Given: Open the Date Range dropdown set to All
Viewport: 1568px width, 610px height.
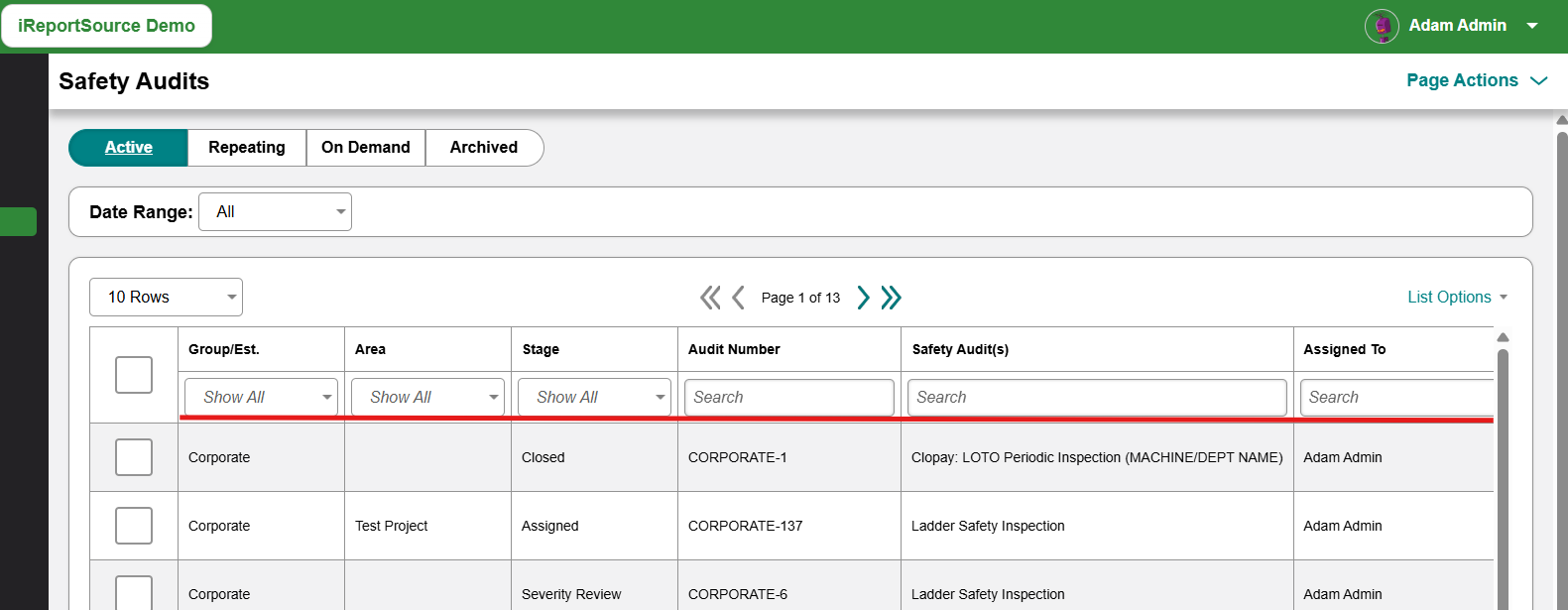Looking at the screenshot, I should (275, 211).
